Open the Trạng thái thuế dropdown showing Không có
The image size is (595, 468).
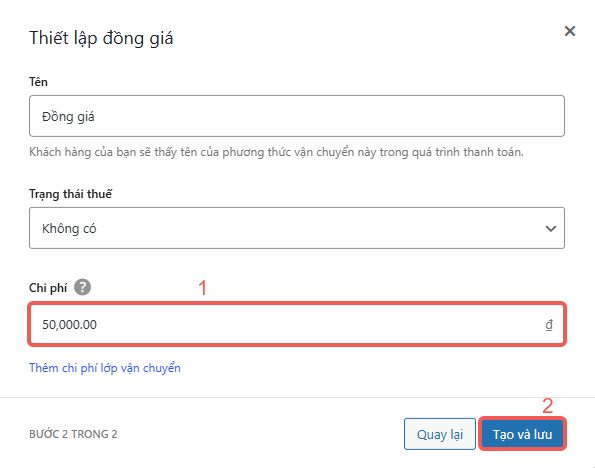click(297, 228)
